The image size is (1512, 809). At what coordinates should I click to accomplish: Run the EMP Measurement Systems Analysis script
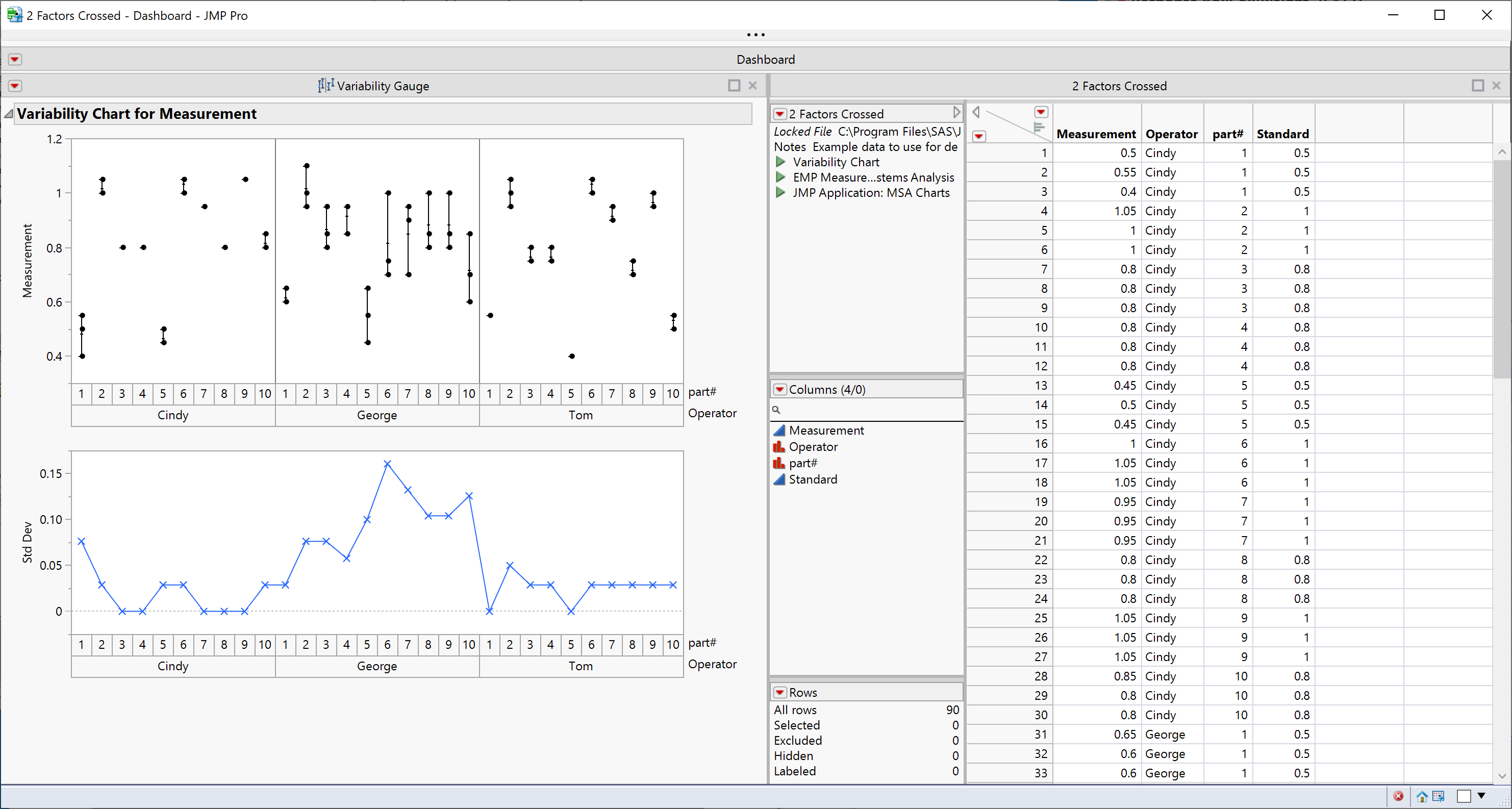click(780, 178)
